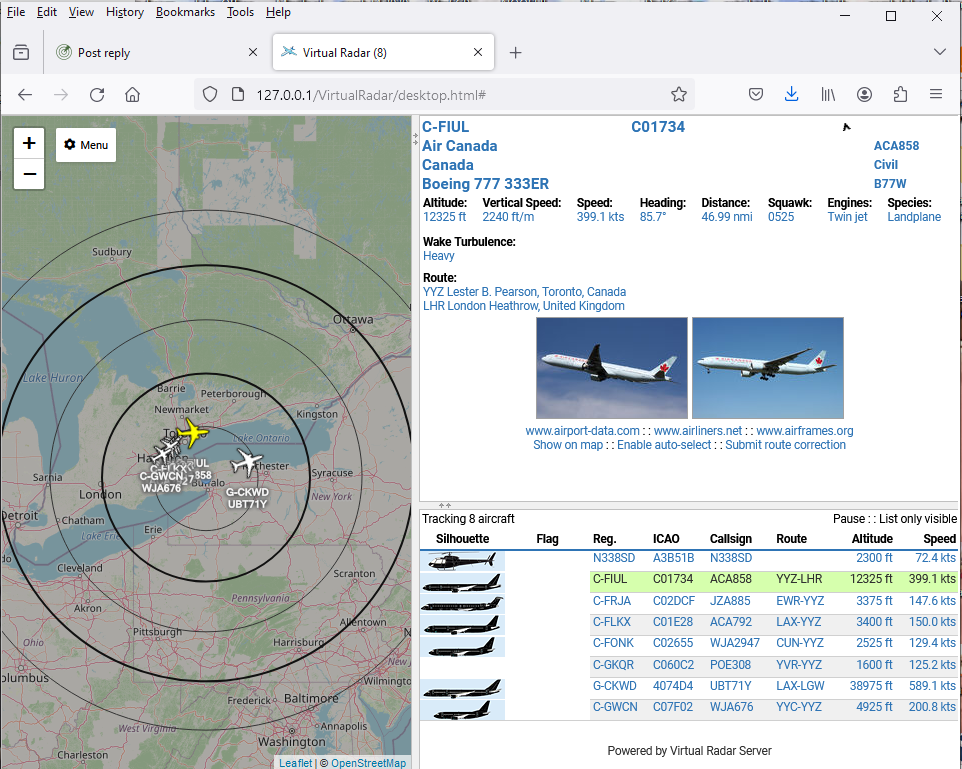Click the silhouette in the C-FIUL row
The width and height of the screenshot is (962, 769).
[462, 582]
